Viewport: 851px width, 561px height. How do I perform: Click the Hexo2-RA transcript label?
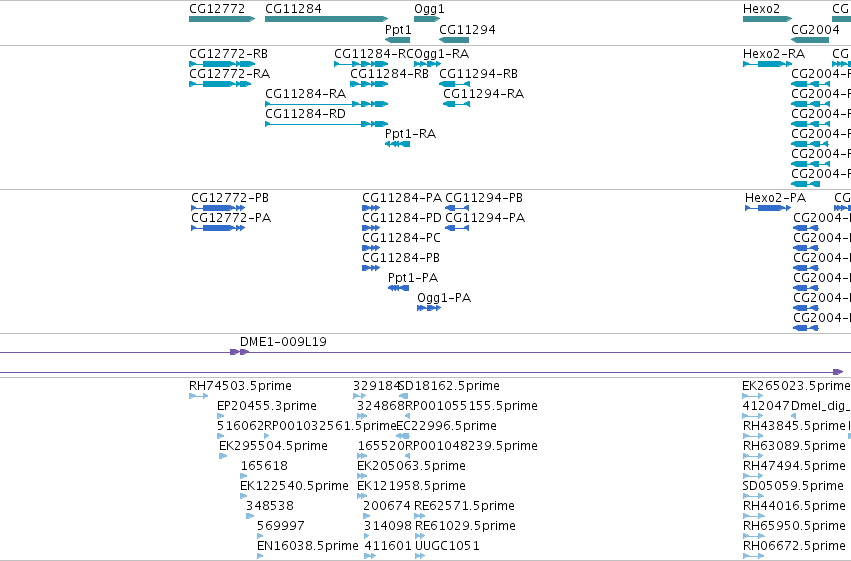click(x=774, y=54)
